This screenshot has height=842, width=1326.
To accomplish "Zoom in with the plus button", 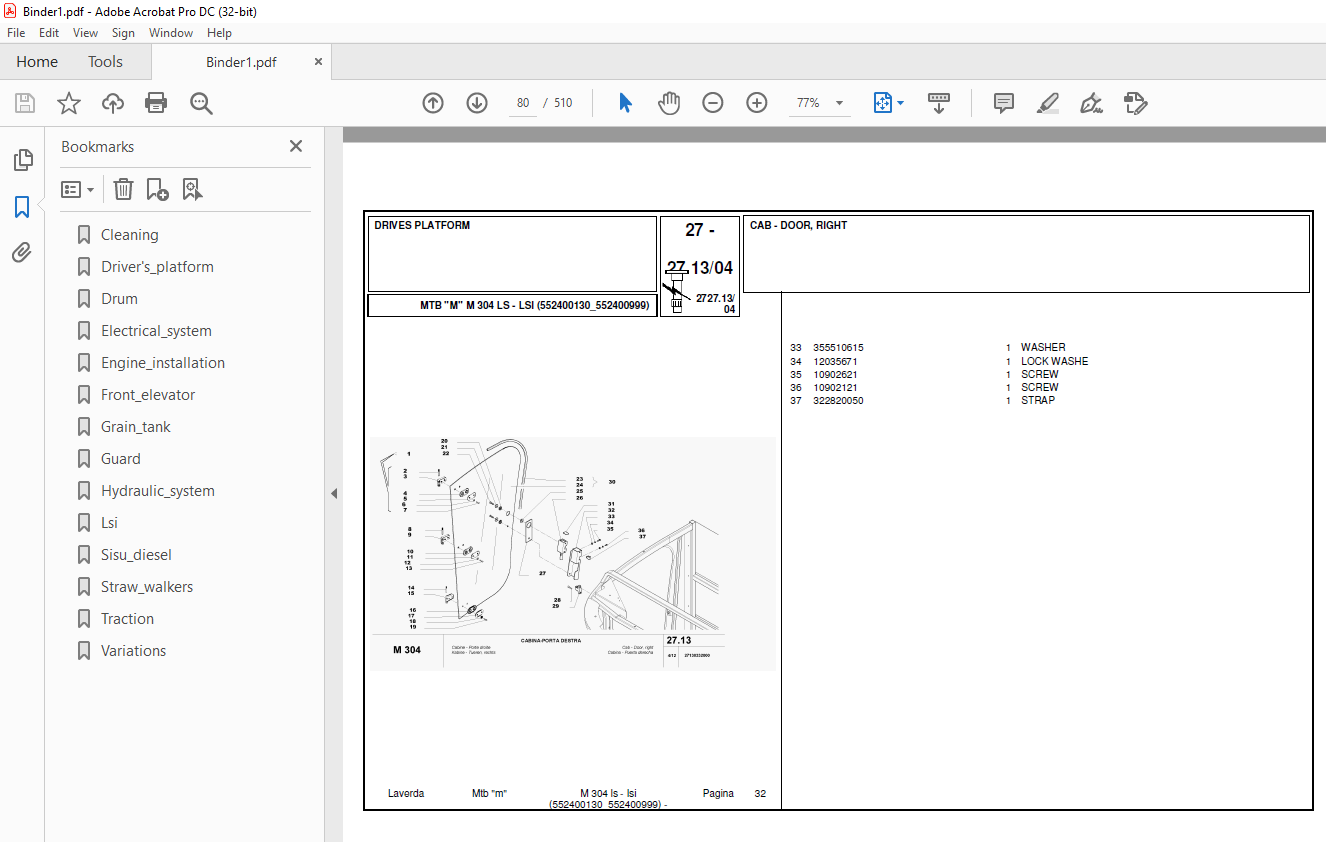I will tap(757, 103).
